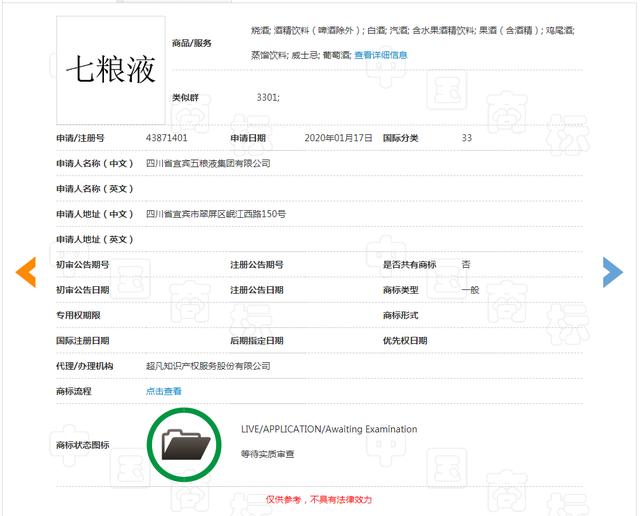This screenshot has height=516, width=640.
Task: Click the 国际分类 label
Action: [400, 138]
